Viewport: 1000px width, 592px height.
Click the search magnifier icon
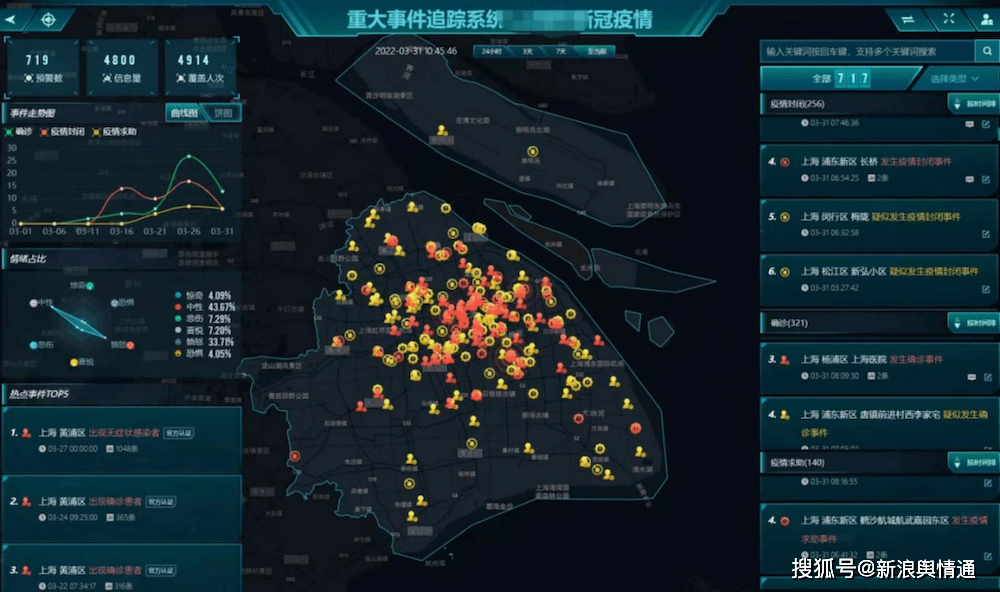[x=986, y=49]
